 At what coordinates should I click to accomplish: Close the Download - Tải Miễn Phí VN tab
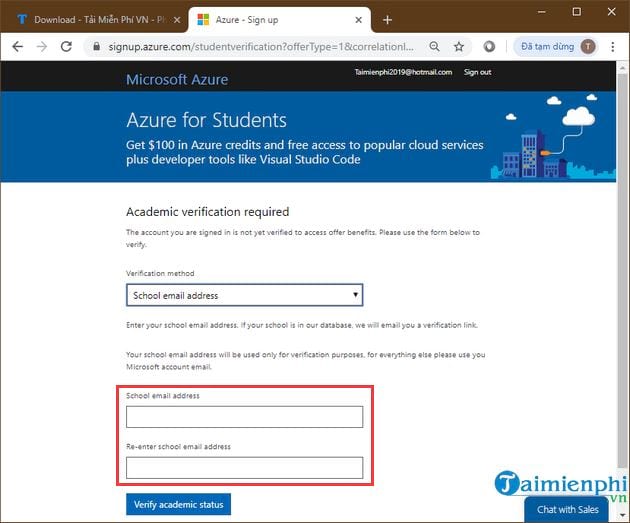pos(177,20)
